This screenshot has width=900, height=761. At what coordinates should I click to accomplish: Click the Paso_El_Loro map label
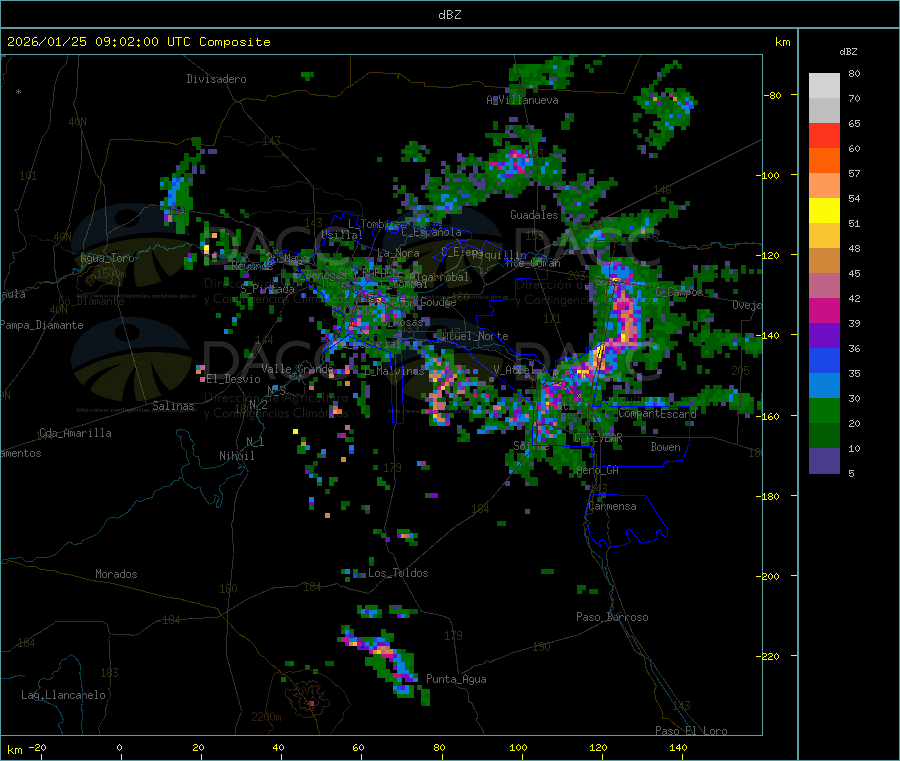coord(692,731)
